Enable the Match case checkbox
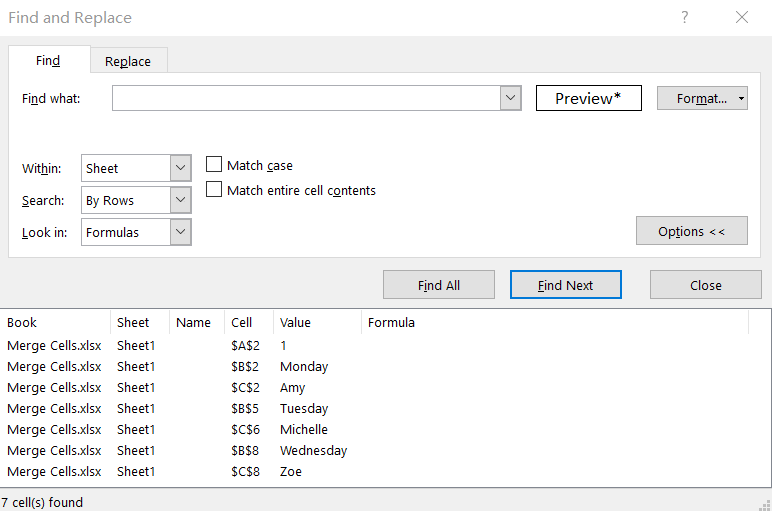Image resolution: width=772 pixels, height=511 pixels. (x=214, y=164)
